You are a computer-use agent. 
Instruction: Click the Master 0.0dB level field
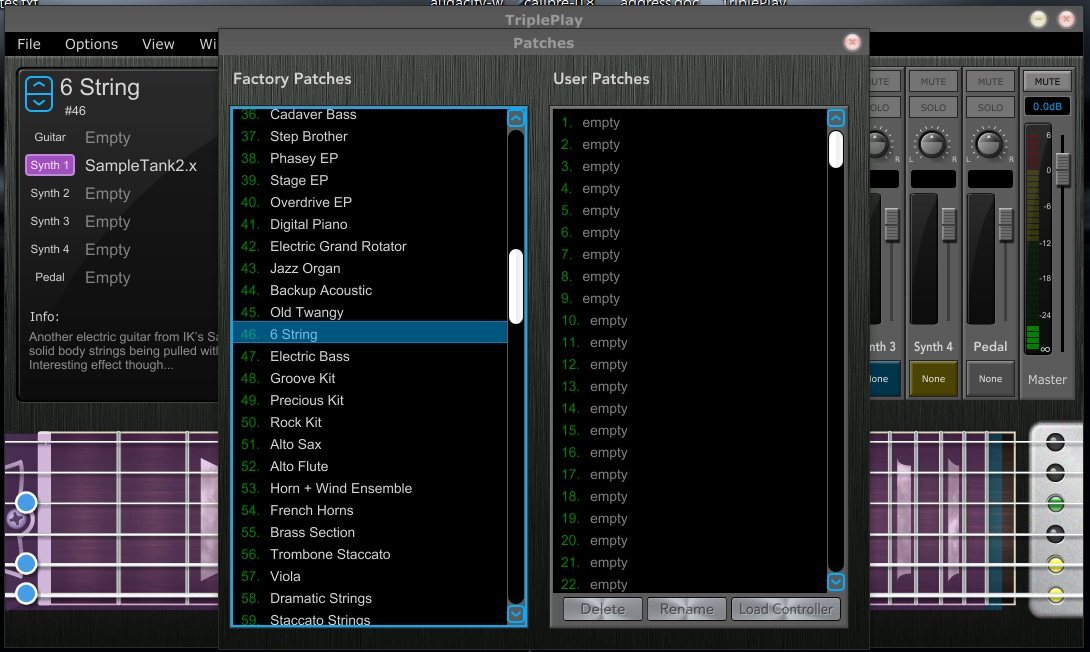tap(1047, 107)
